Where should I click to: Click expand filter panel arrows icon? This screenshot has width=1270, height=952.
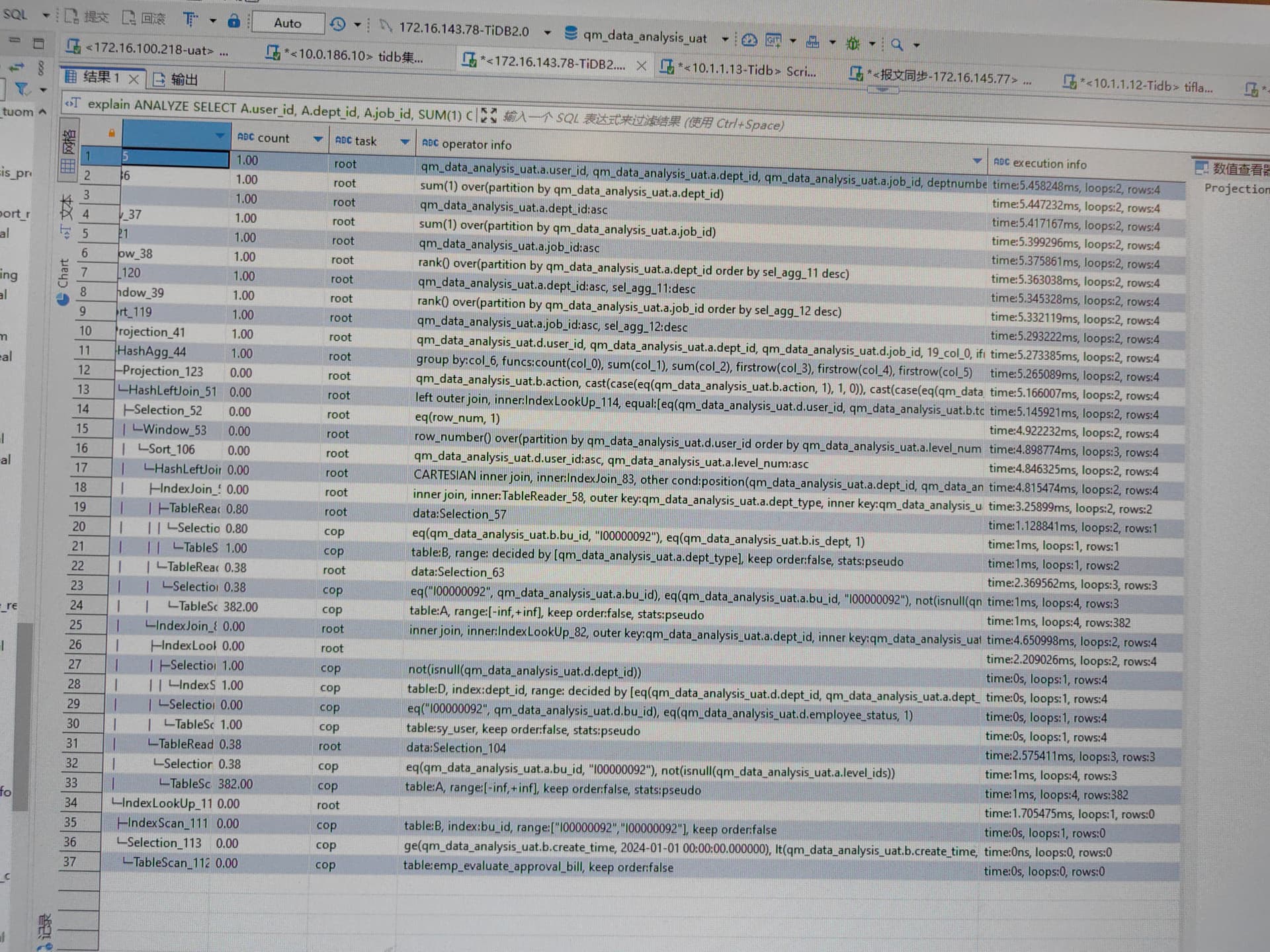(488, 116)
